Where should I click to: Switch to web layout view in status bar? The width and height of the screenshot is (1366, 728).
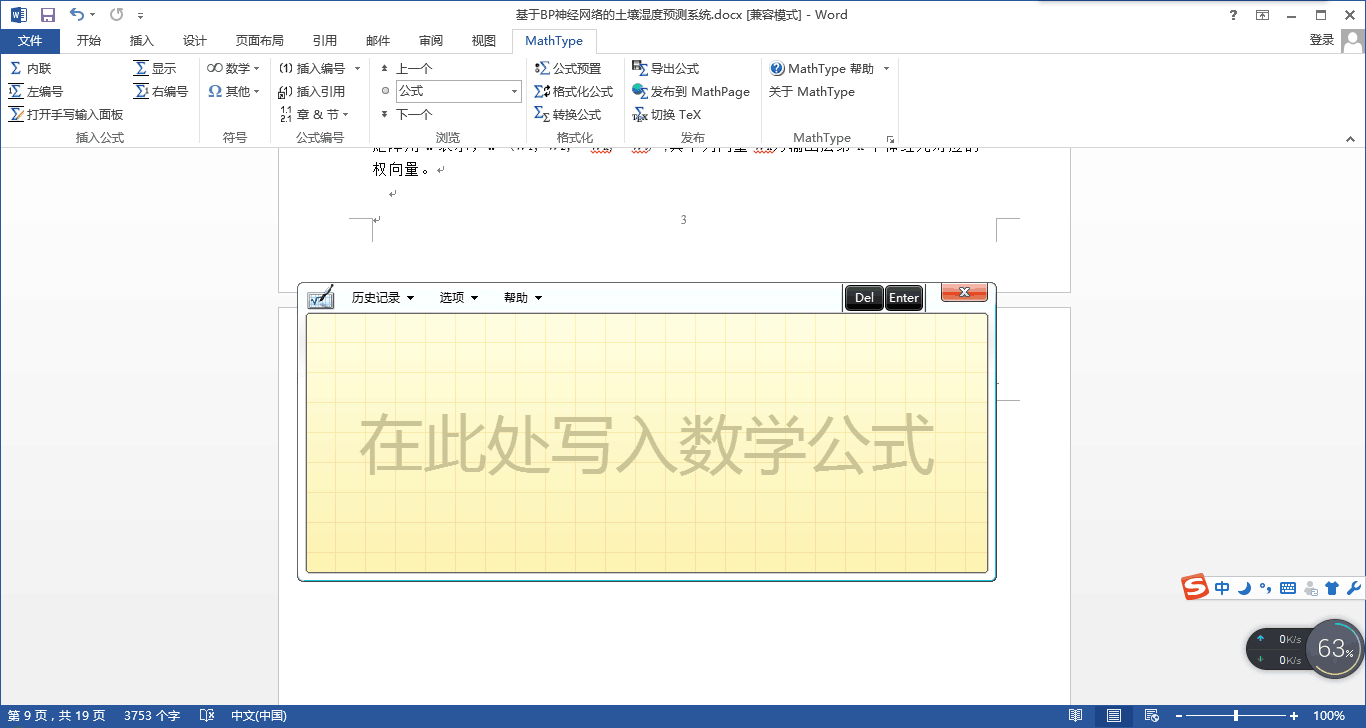1152,716
